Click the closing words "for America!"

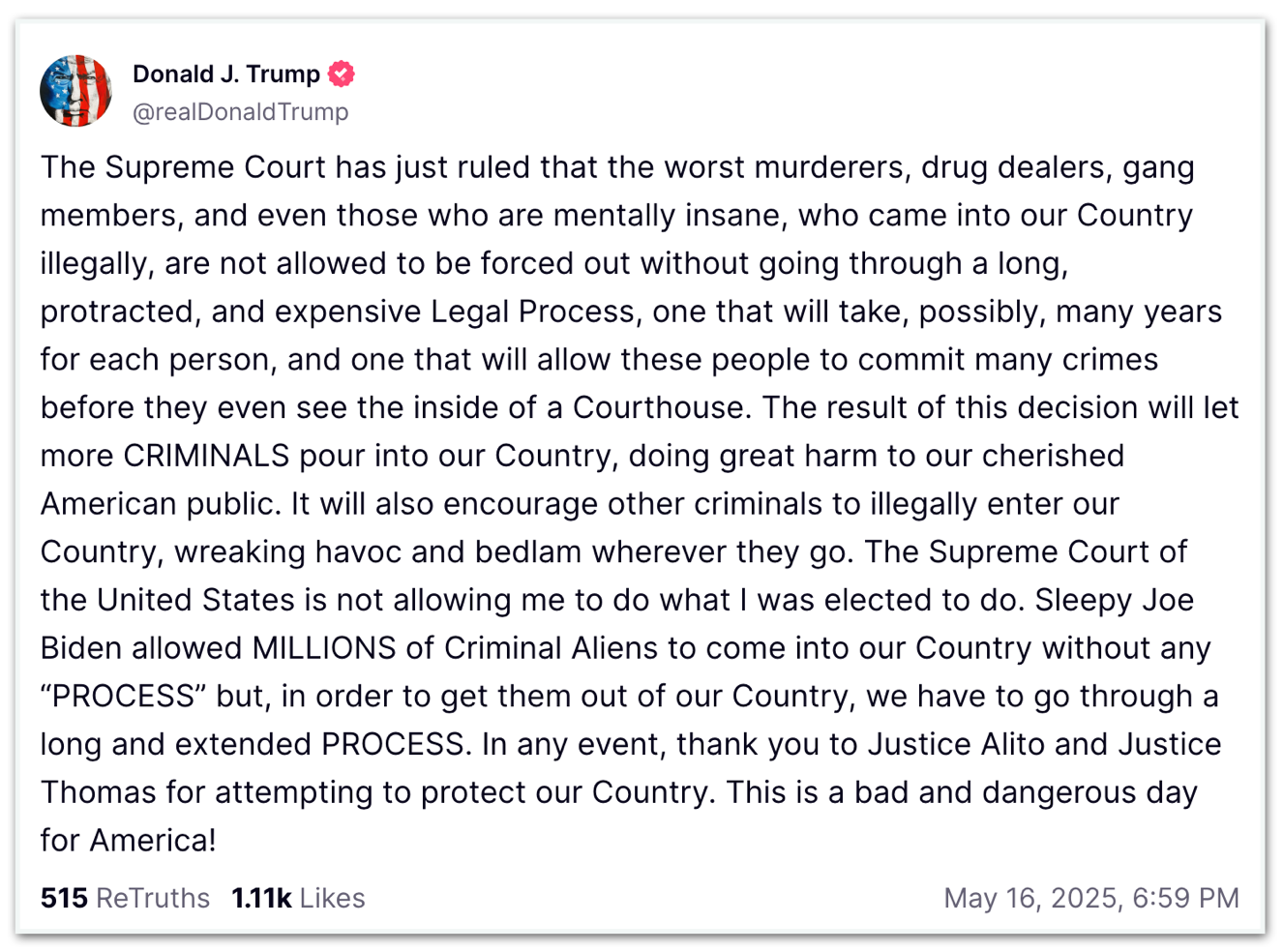click(x=128, y=840)
